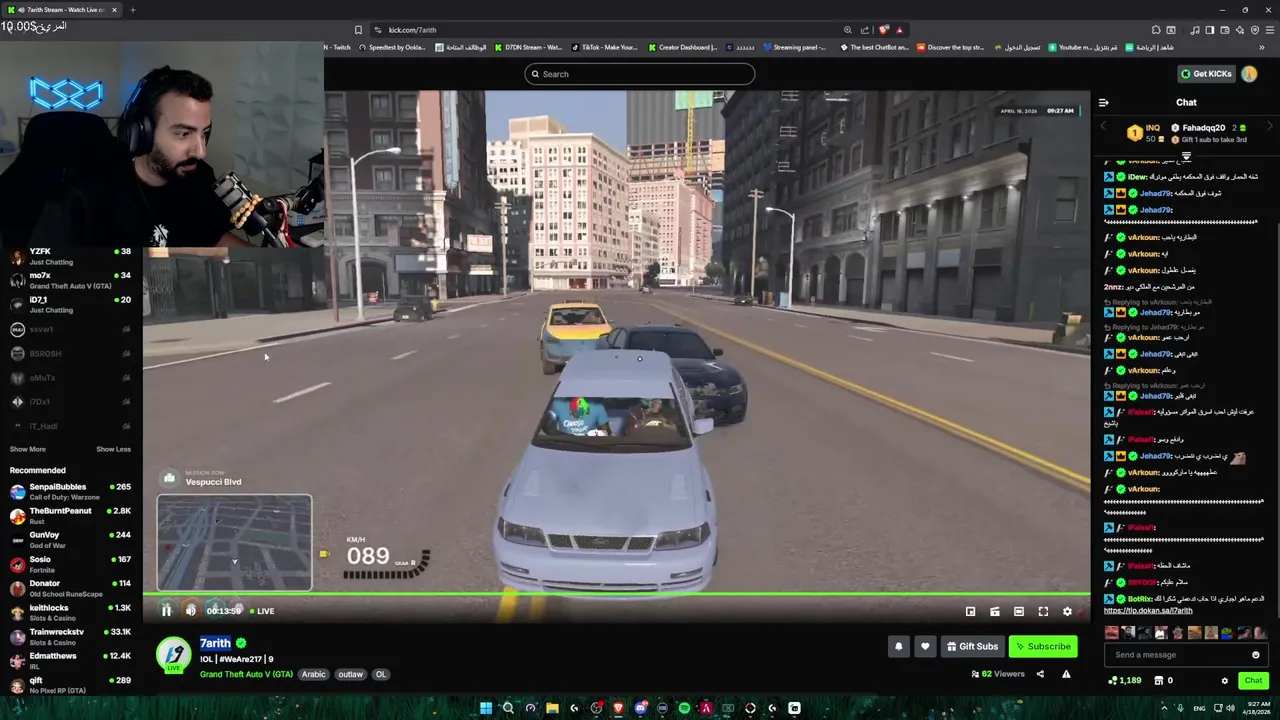This screenshot has height=720, width=1280.
Task: Click the Arabic language tag
Action: point(314,674)
